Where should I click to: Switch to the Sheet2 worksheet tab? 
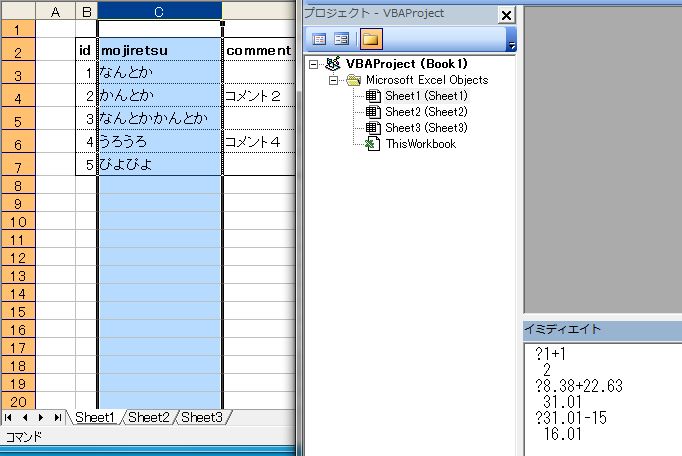point(148,417)
